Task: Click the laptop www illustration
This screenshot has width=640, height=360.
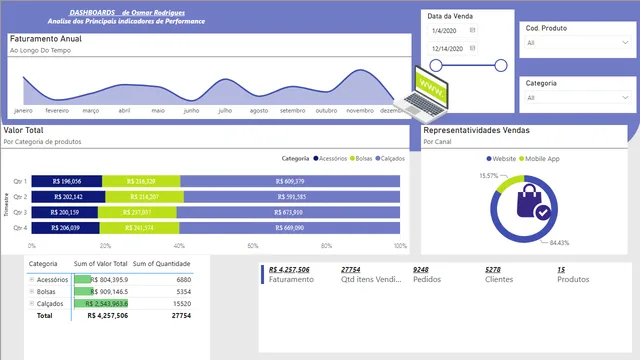Action: pyautogui.click(x=422, y=95)
